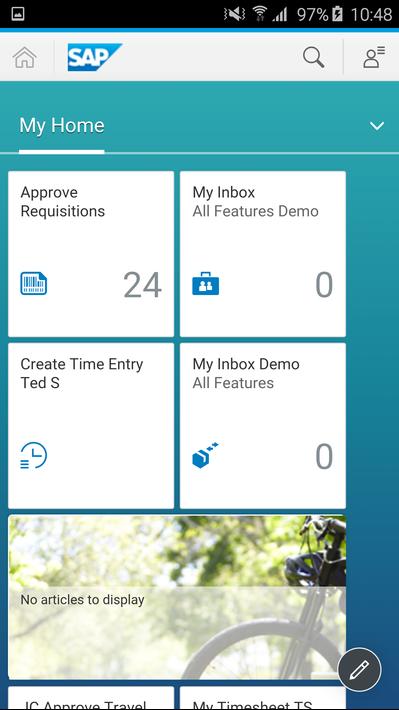Select the My Home tab
399x710 pixels.
point(62,125)
